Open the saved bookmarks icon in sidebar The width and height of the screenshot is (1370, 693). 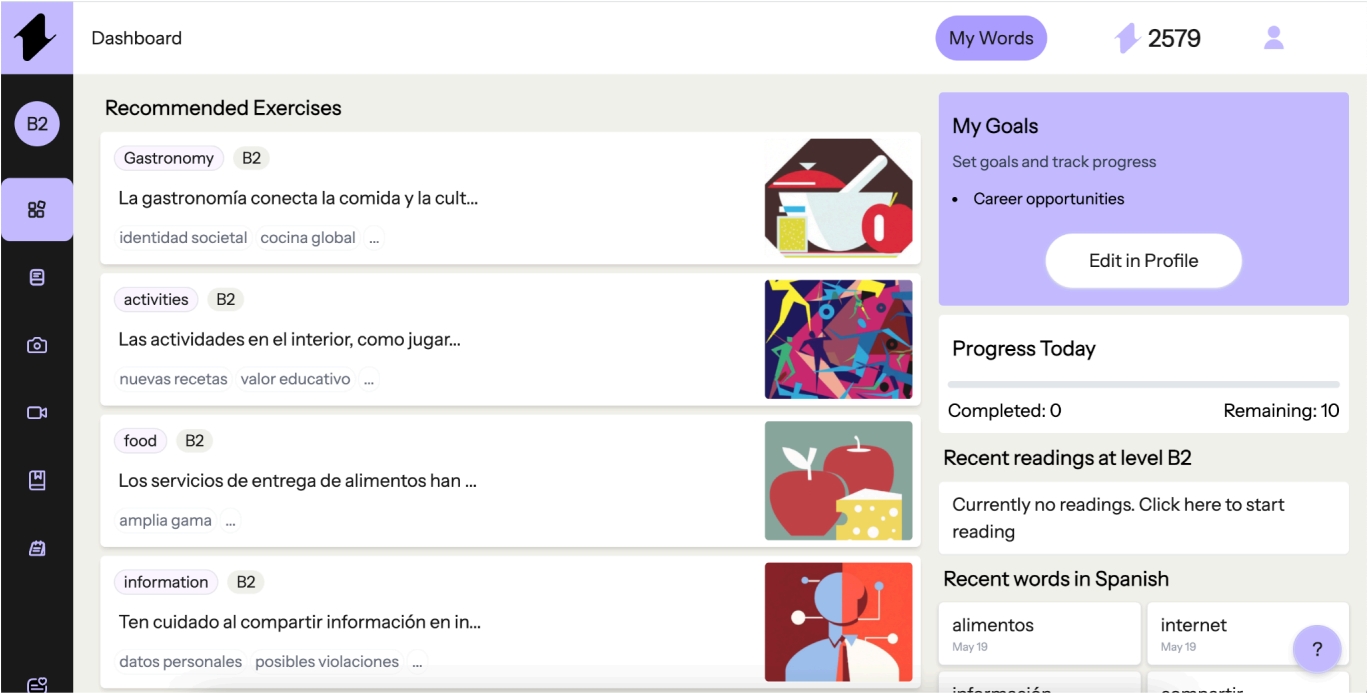[37, 479]
